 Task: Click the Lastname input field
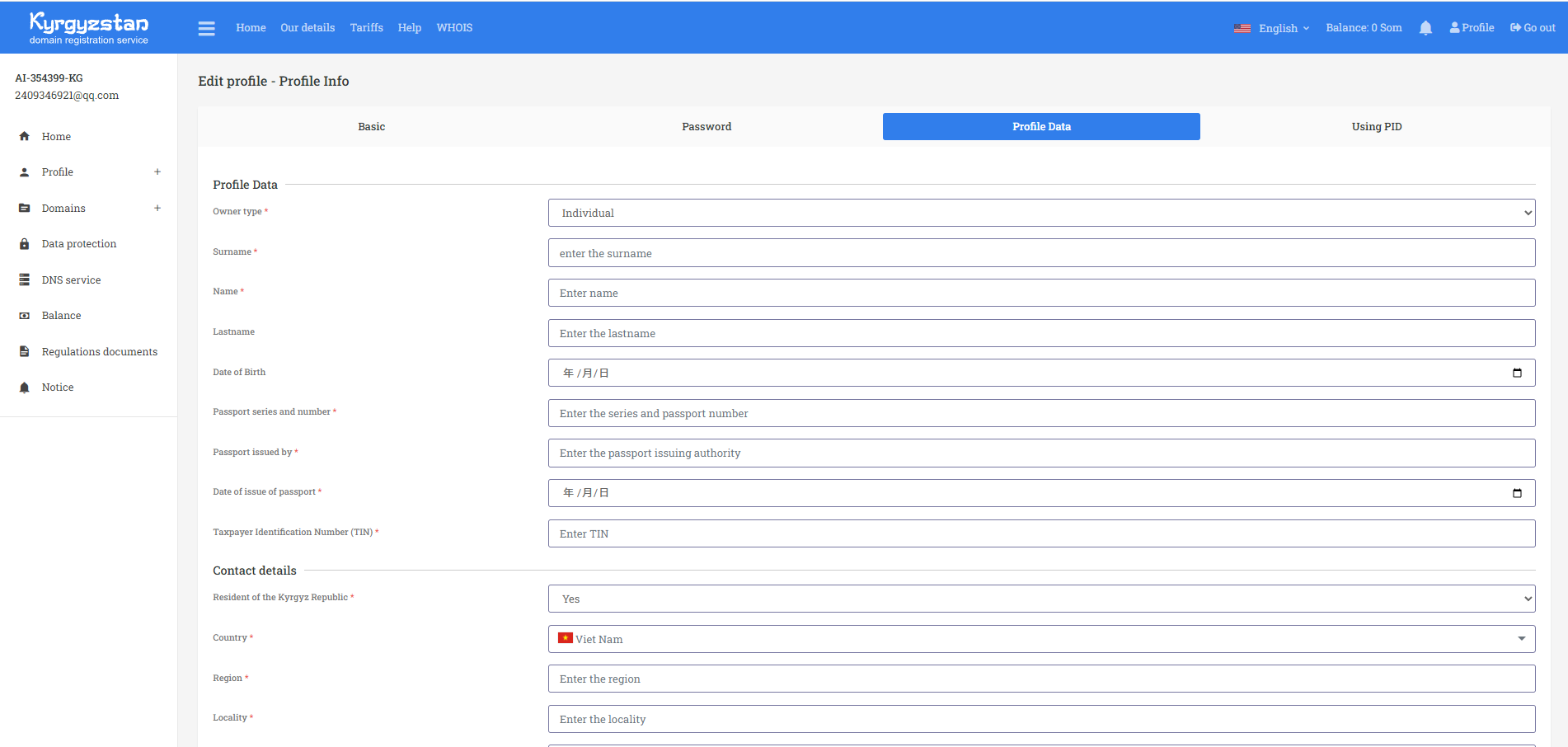tap(1041, 333)
